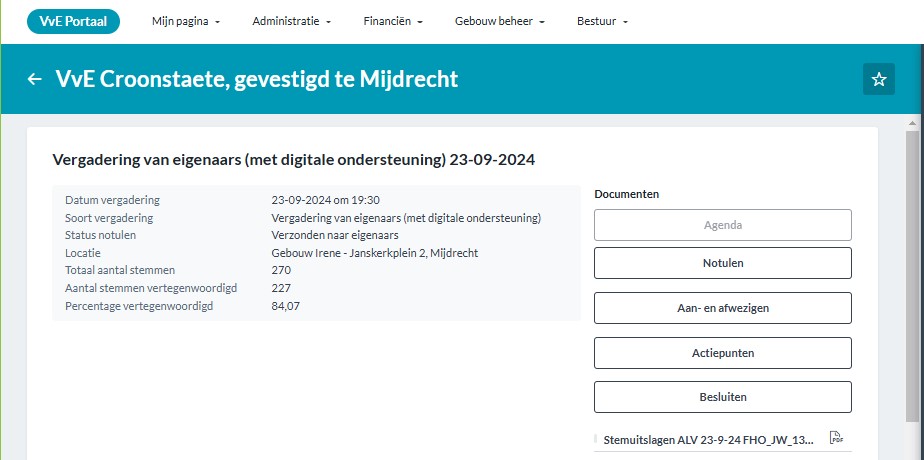Image resolution: width=924 pixels, height=460 pixels.
Task: Click the scrollbar up arrow
Action: coord(913,120)
